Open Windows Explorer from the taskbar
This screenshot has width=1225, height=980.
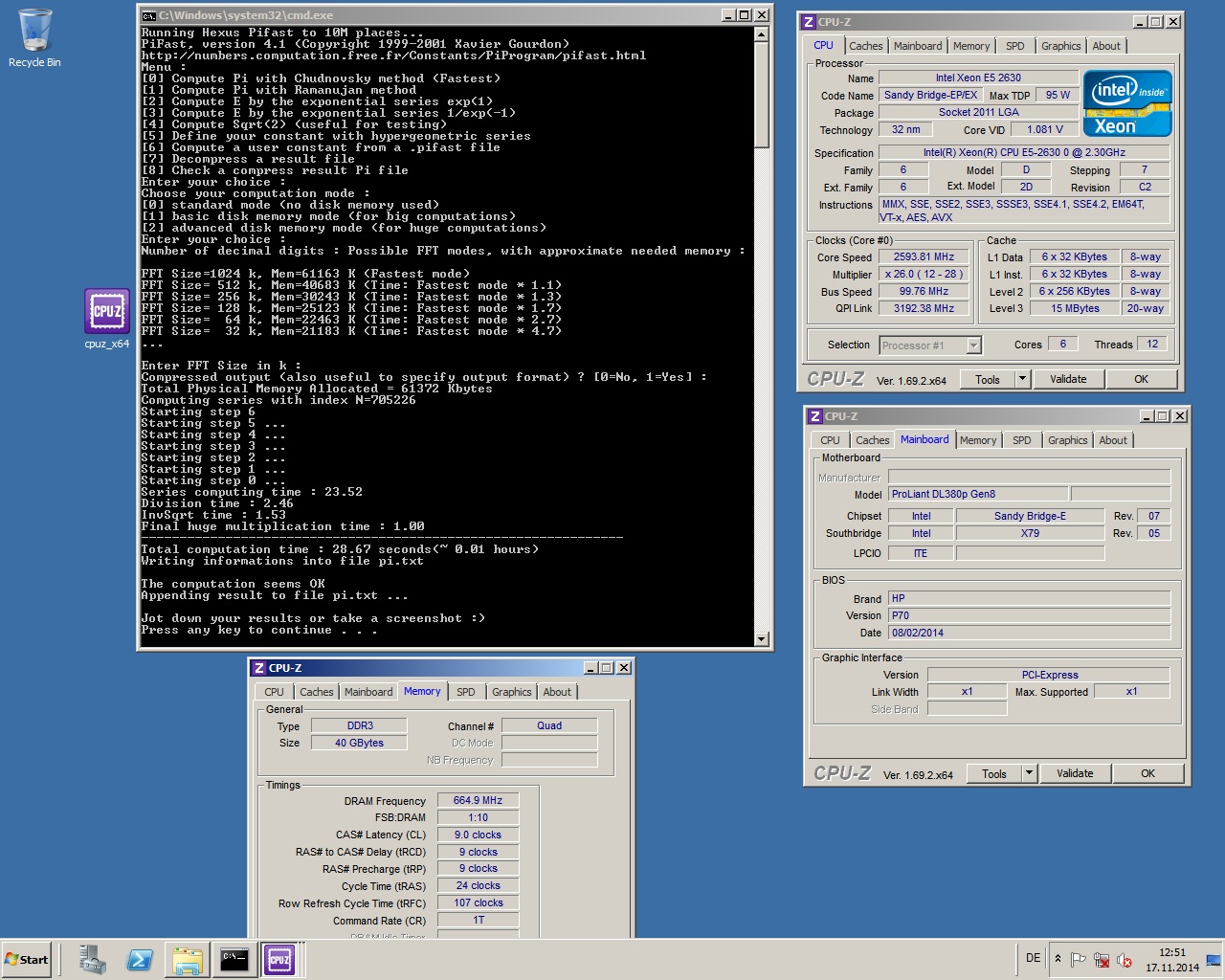coord(187,959)
